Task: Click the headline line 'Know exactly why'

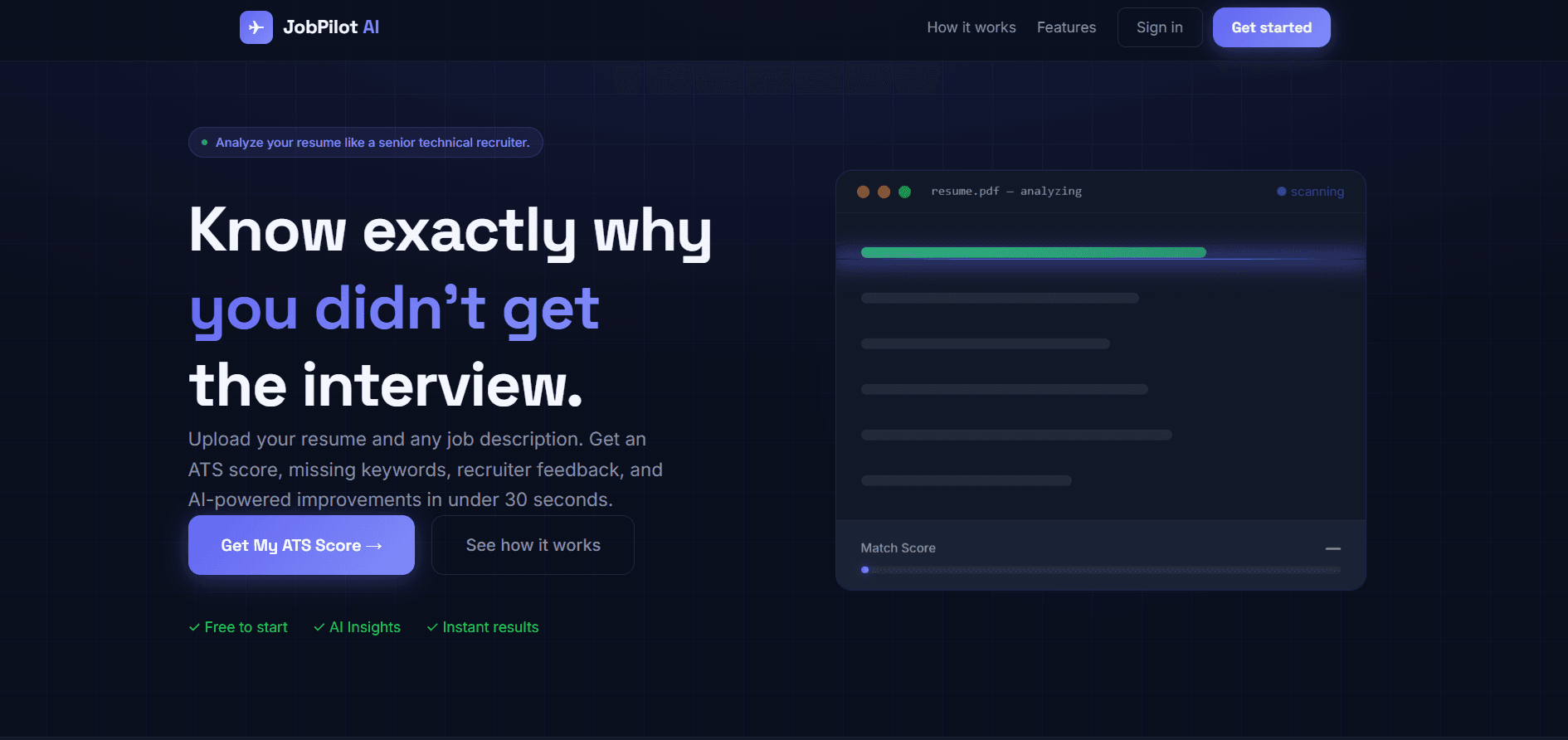Action: tap(450, 231)
